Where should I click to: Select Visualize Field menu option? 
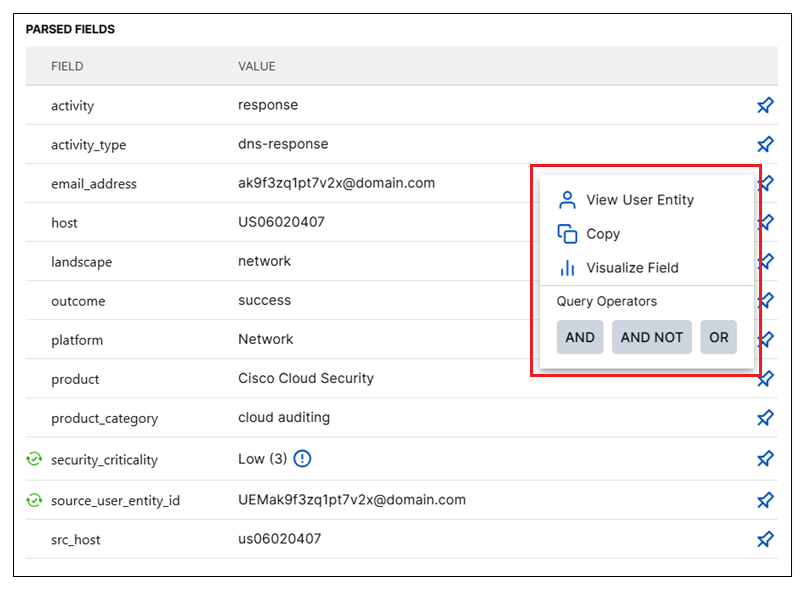click(x=632, y=268)
